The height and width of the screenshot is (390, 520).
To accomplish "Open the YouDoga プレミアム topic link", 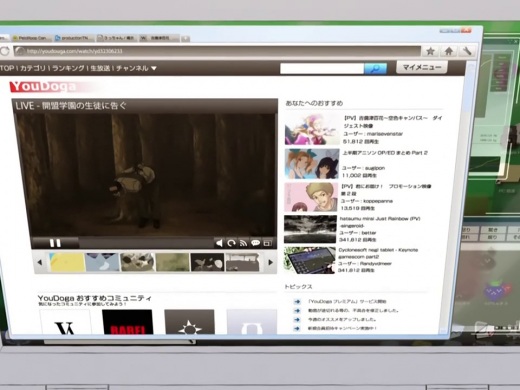I will 347,301.
